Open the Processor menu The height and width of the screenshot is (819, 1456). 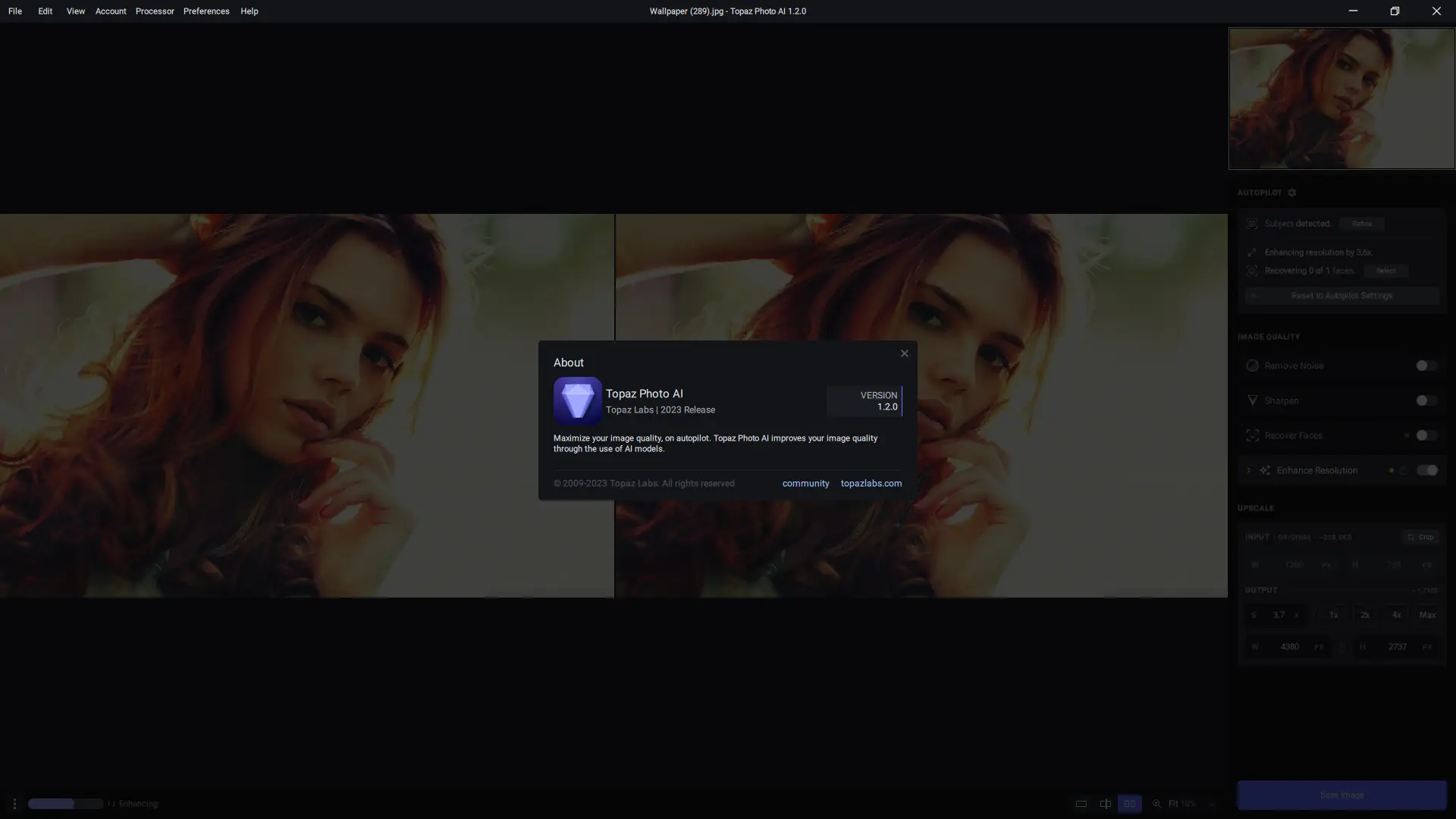point(155,11)
